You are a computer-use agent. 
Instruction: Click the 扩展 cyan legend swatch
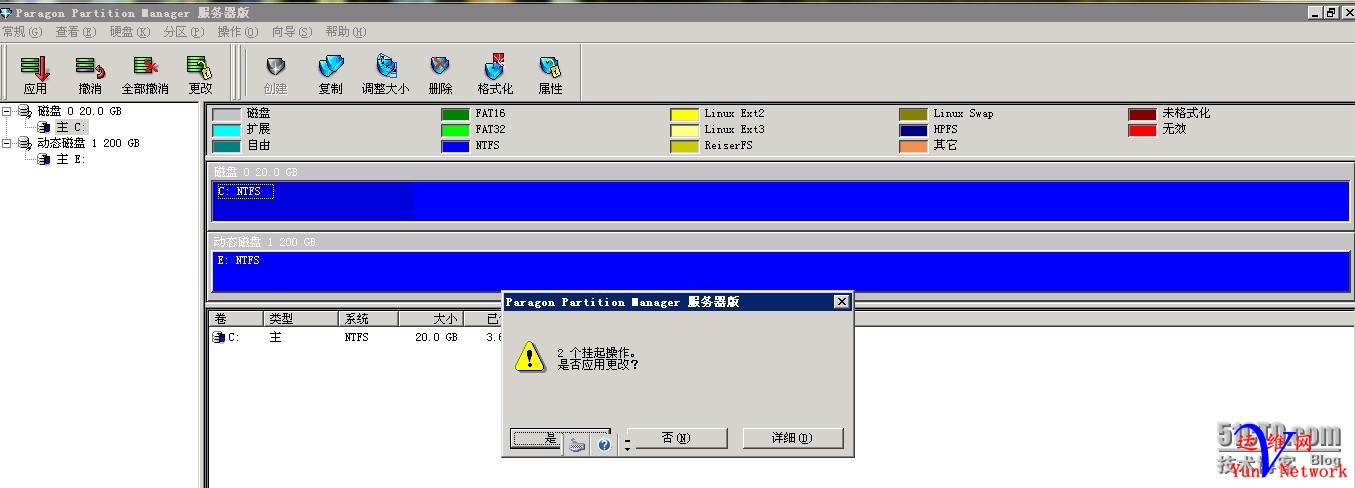(227, 130)
